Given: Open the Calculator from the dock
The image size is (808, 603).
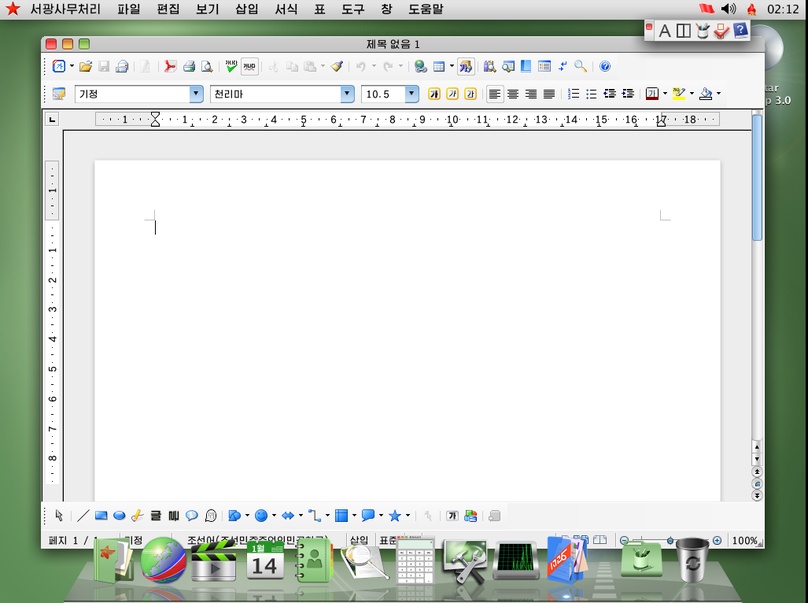Looking at the screenshot, I should [415, 560].
